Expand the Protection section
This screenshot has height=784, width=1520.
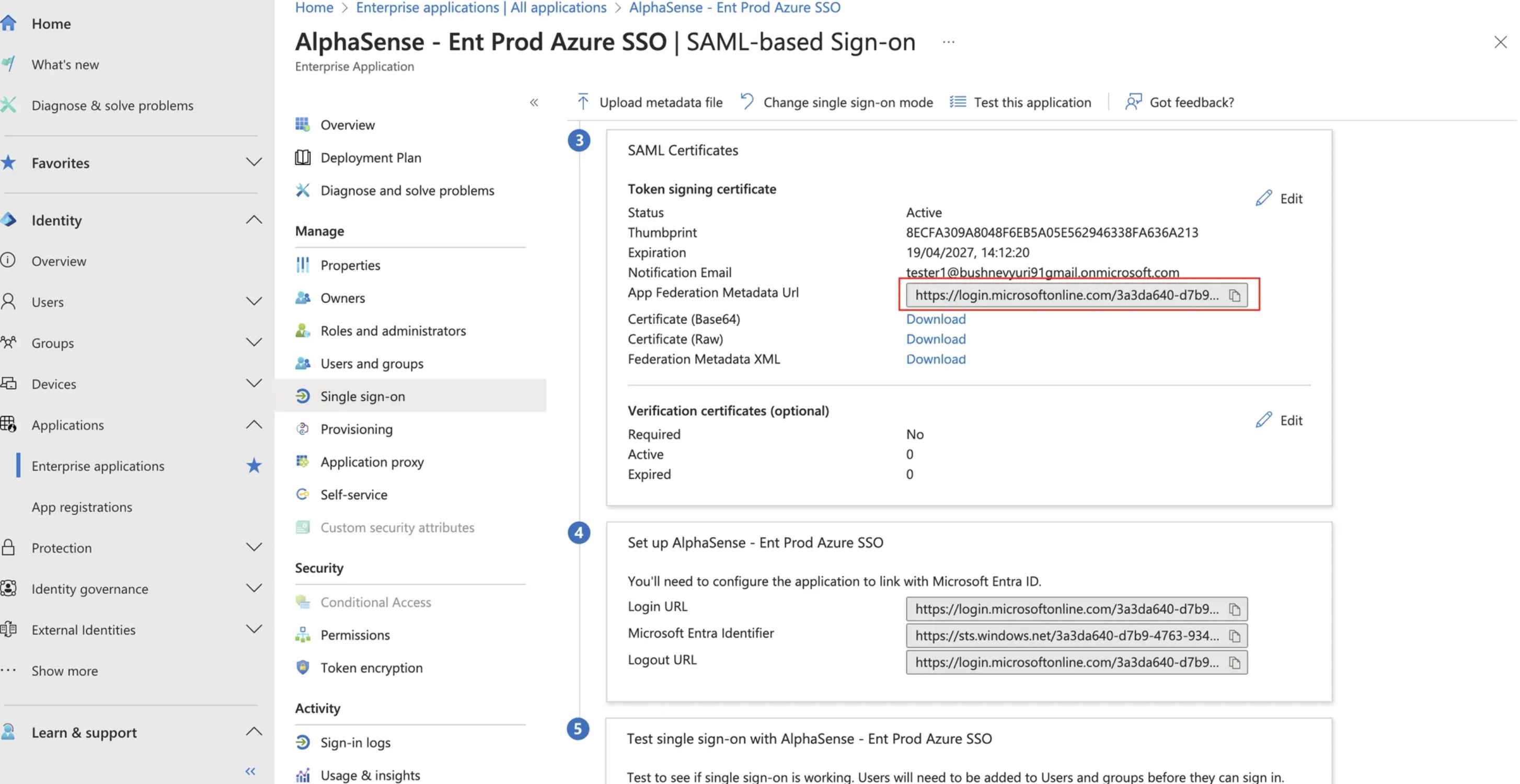pos(254,547)
